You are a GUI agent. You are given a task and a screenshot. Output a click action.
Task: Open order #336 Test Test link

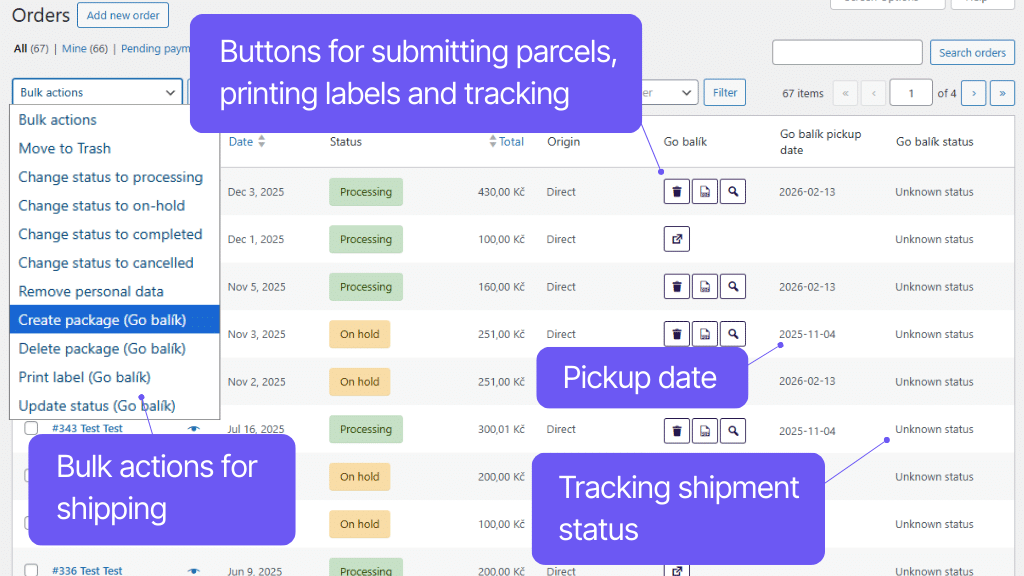click(87, 570)
